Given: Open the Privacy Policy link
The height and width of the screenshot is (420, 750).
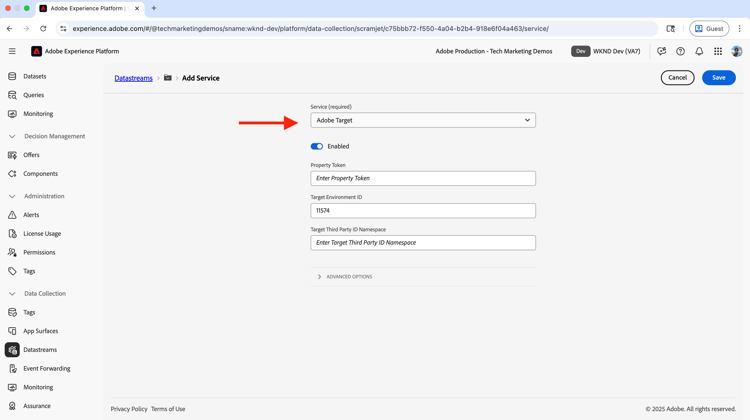Looking at the screenshot, I should coord(129,409).
